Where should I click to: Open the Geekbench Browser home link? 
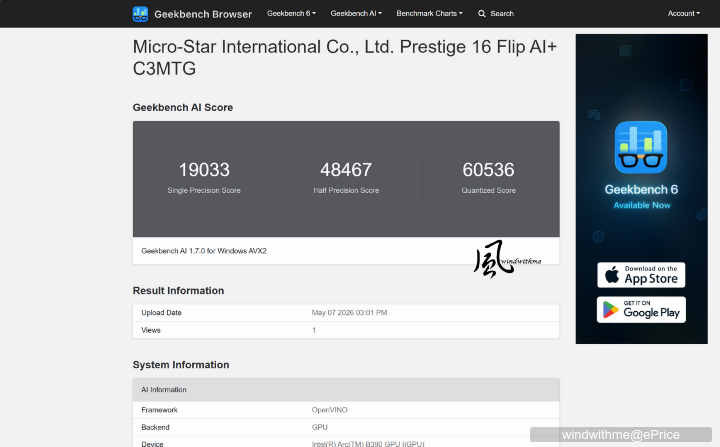click(203, 14)
